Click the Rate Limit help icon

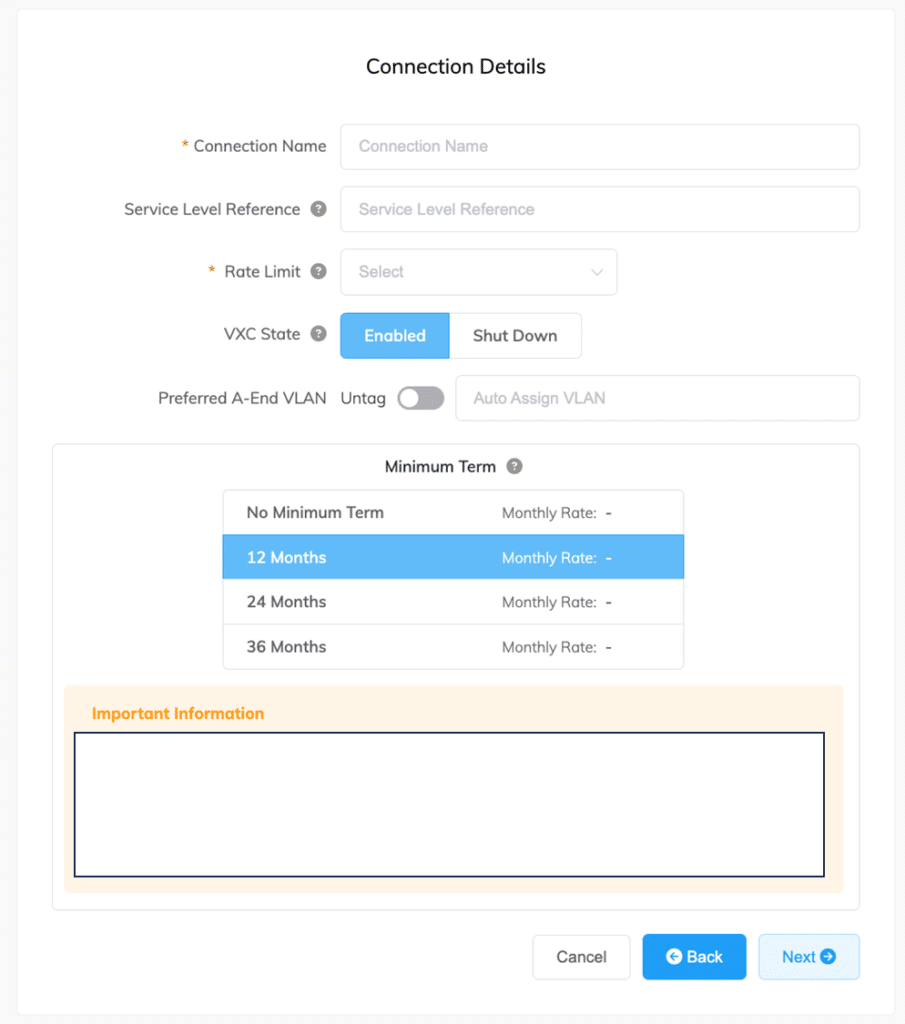pyautogui.click(x=318, y=271)
